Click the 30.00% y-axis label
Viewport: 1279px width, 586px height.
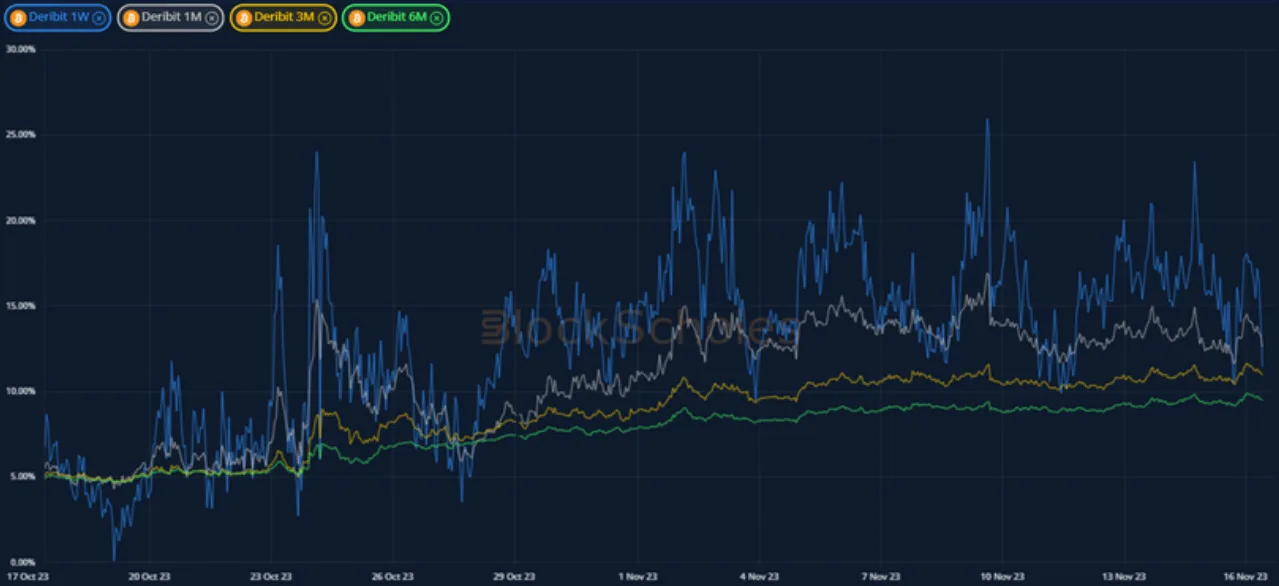tap(20, 48)
